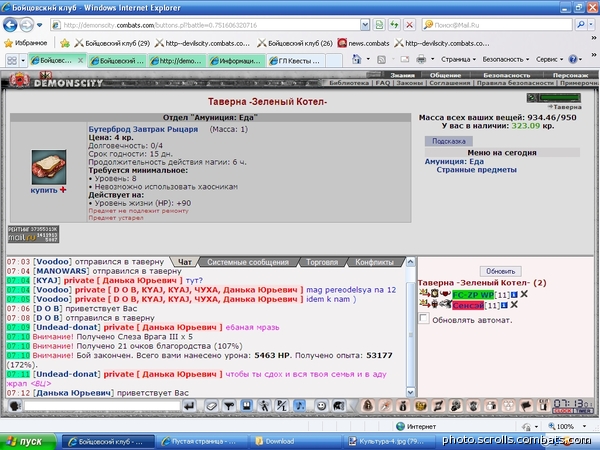Click inside the chat message input field
Screen dimensions: 600x450
[102, 406]
